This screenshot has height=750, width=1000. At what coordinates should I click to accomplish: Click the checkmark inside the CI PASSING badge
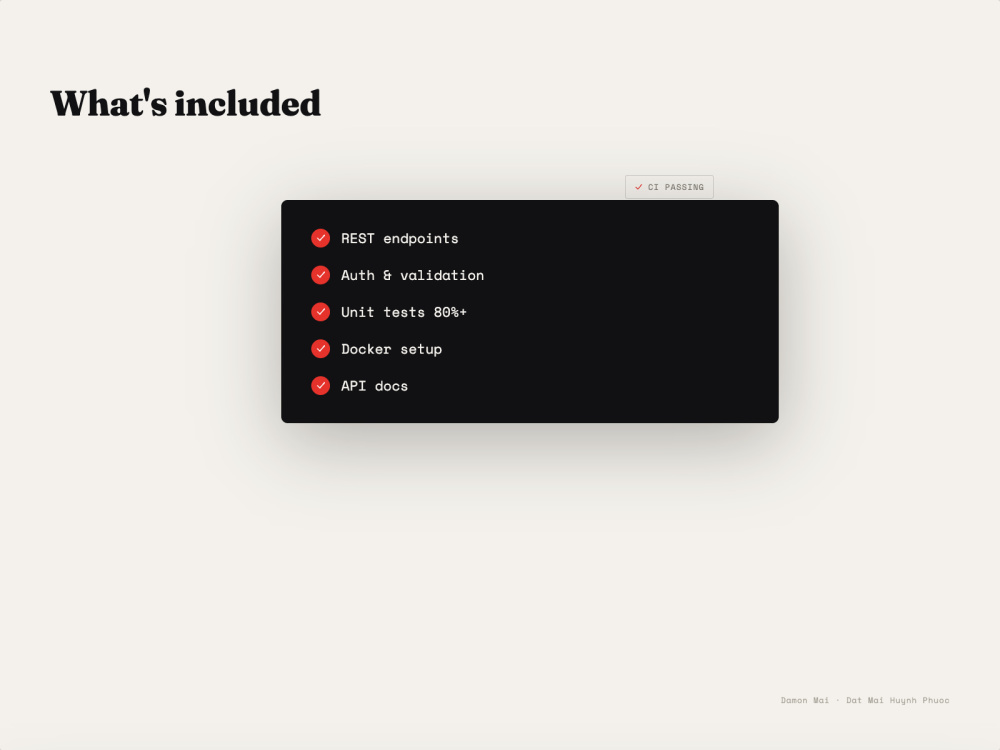pyautogui.click(x=638, y=187)
